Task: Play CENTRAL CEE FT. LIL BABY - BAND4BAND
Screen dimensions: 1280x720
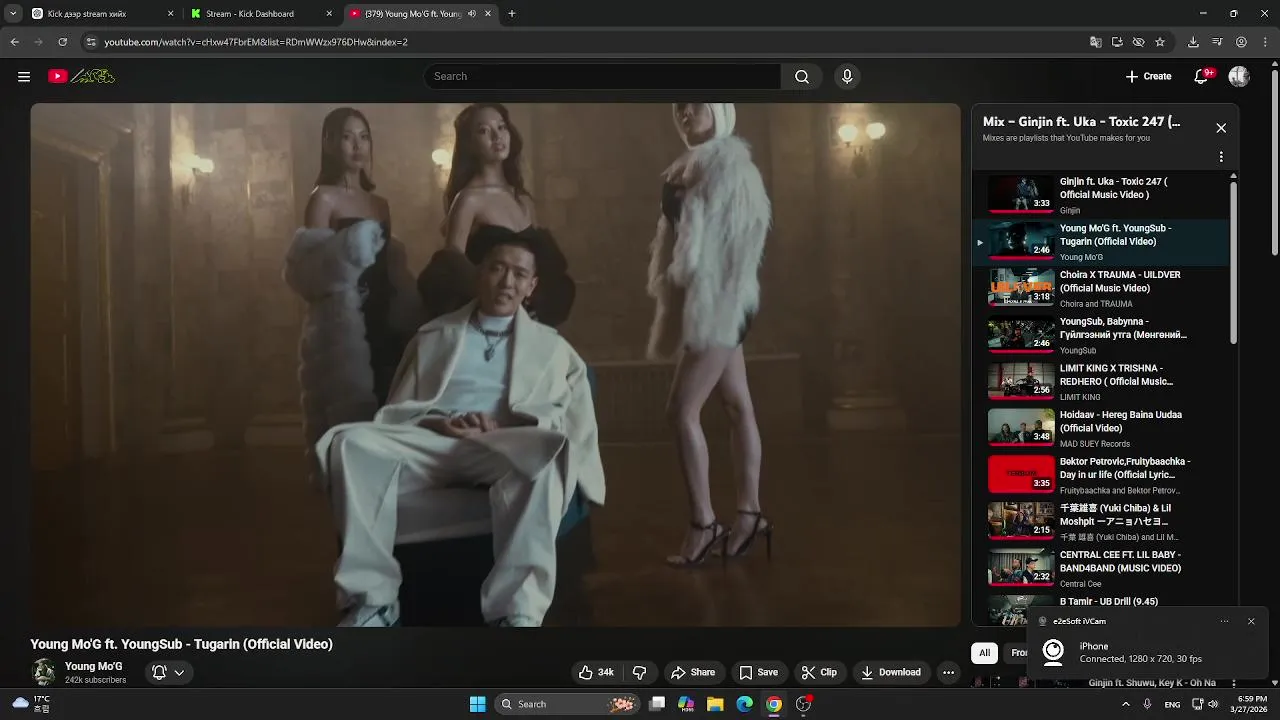Action: [1100, 568]
